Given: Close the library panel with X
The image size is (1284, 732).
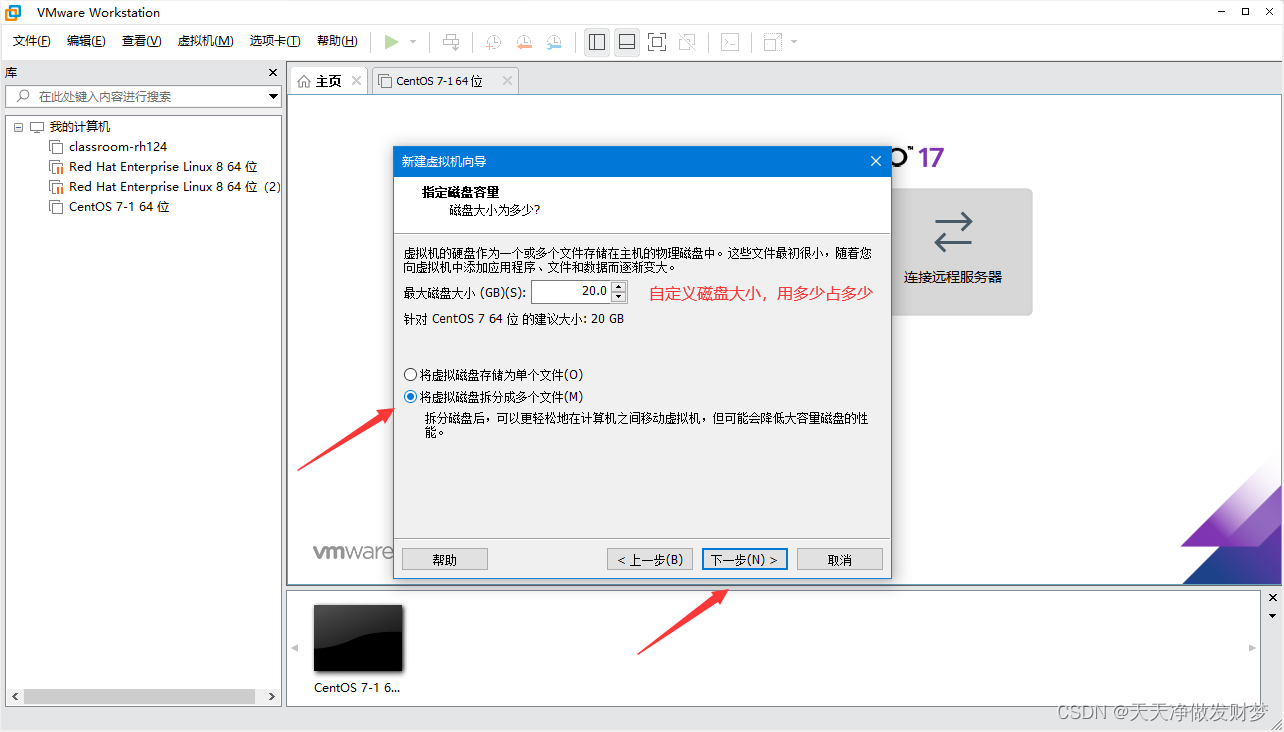Looking at the screenshot, I should pos(273,73).
